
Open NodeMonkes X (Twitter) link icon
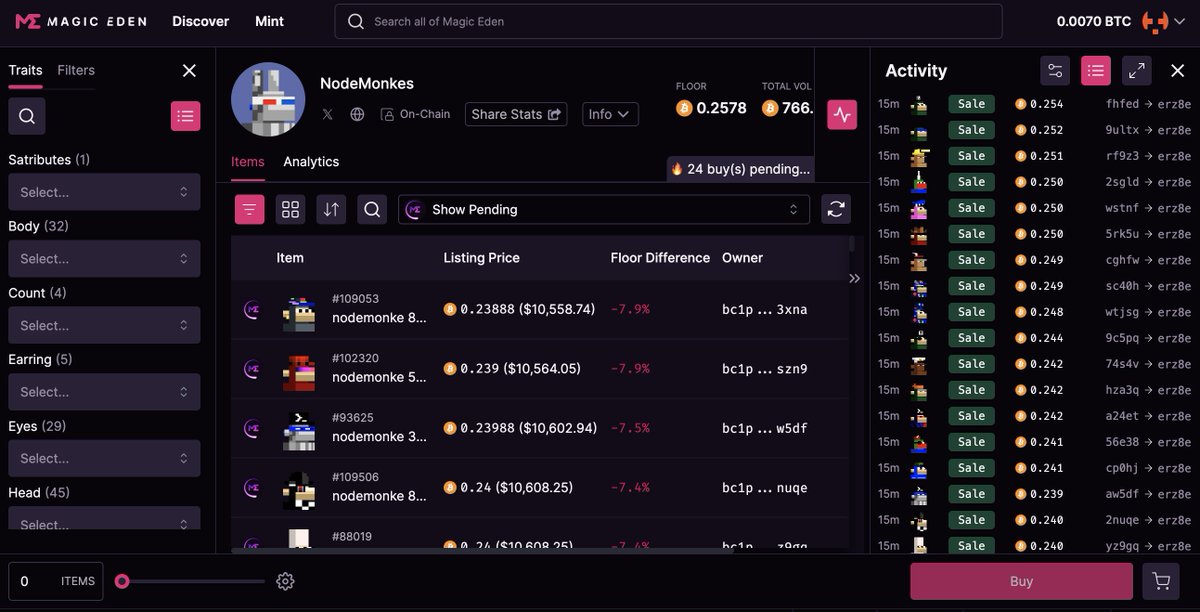[x=328, y=114]
